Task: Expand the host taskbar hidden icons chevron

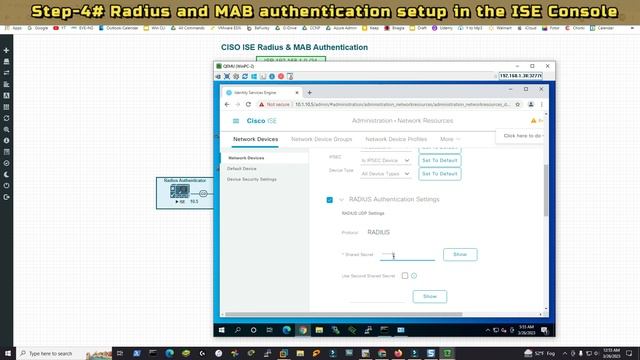Action: (x=565, y=353)
